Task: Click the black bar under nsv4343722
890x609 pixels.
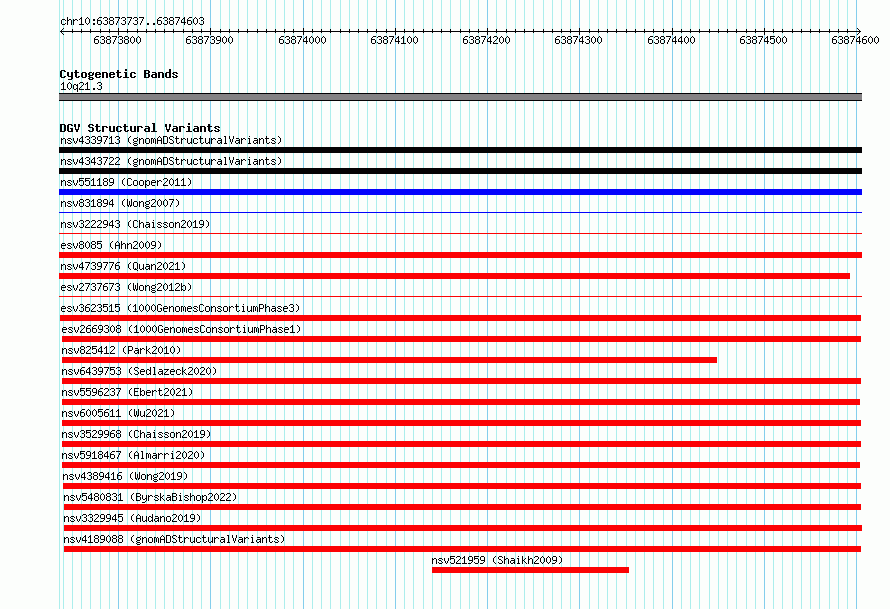Action: [460, 171]
